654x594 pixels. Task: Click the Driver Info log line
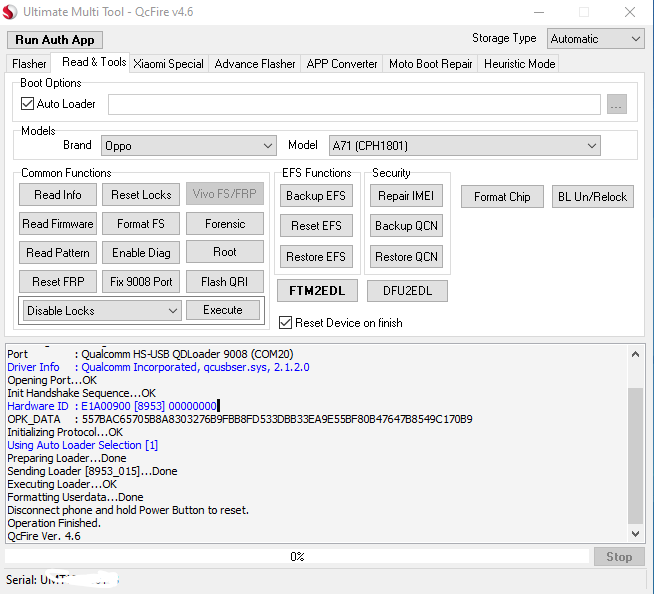click(x=158, y=367)
